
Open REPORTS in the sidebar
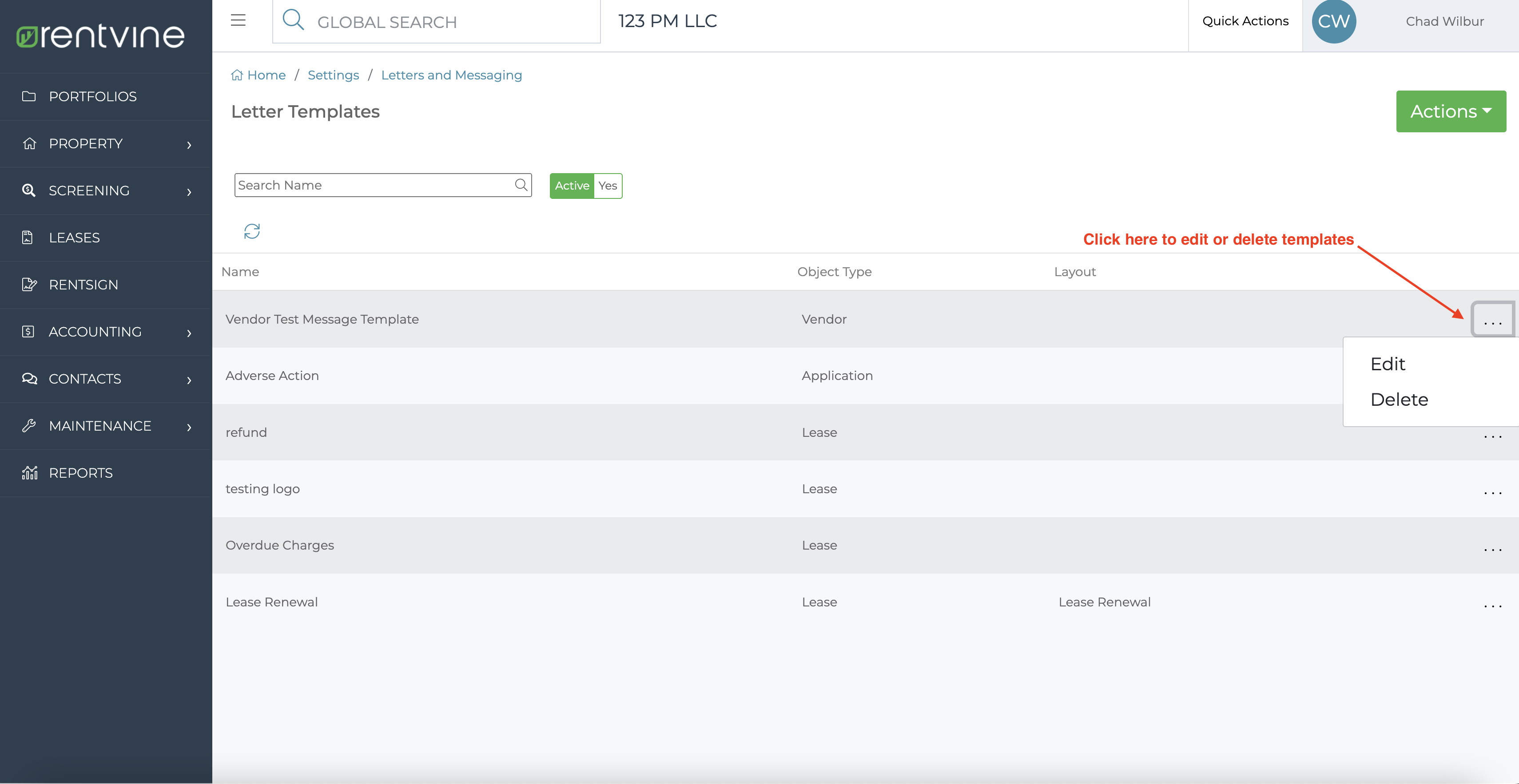point(81,473)
